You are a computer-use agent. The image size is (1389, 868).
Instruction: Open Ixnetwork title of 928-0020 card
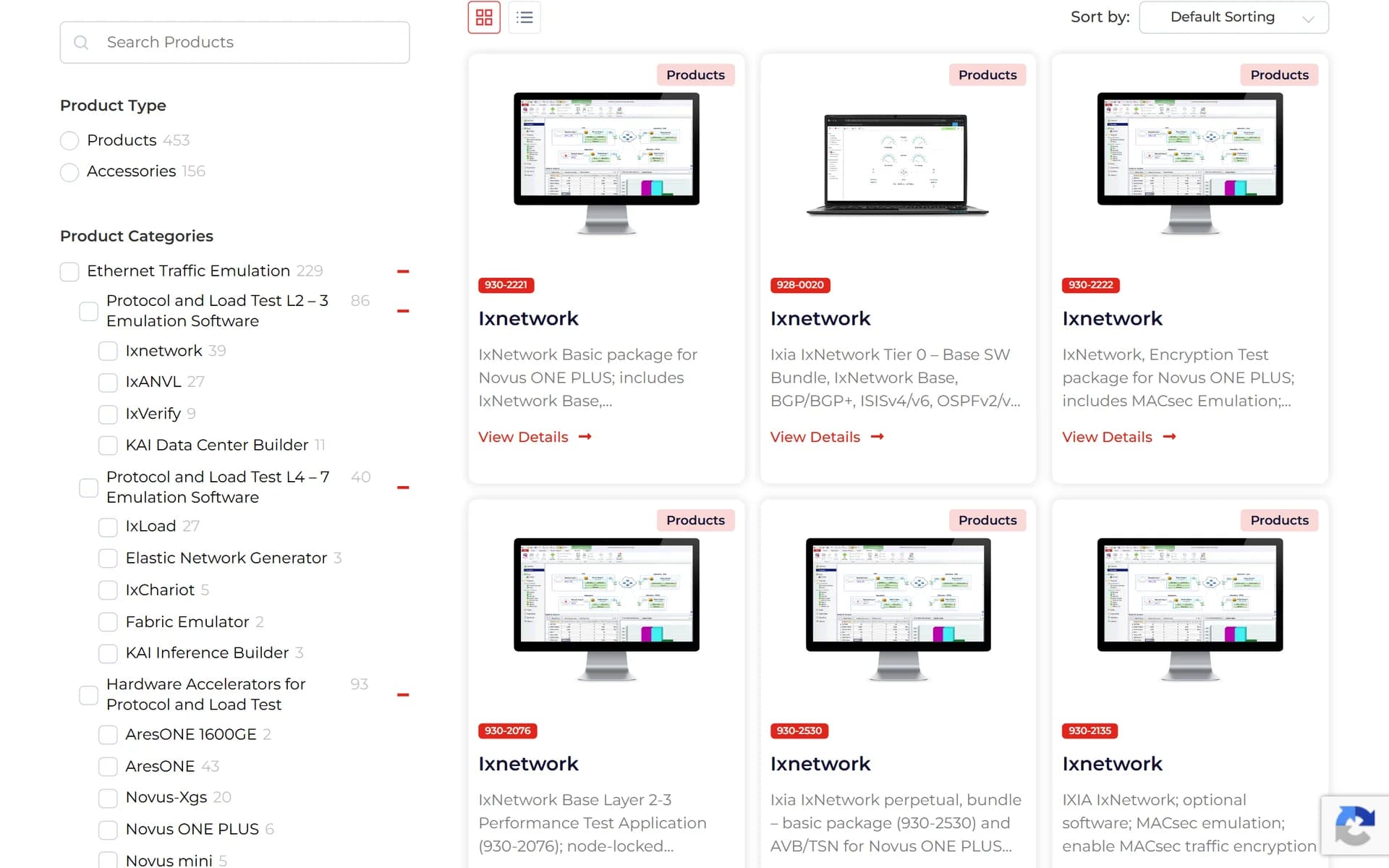(x=820, y=318)
